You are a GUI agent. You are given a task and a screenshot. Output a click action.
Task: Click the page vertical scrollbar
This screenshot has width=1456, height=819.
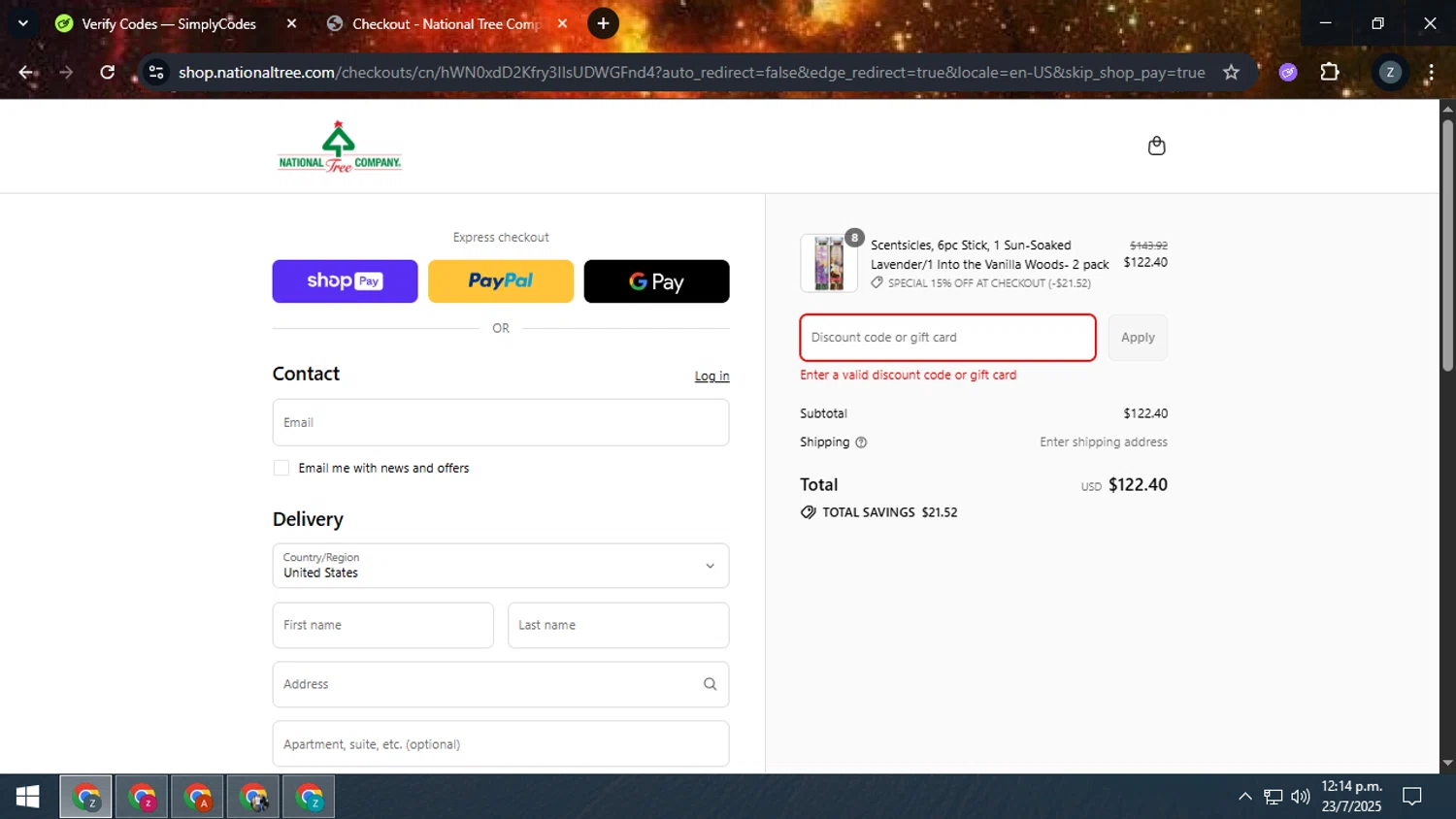click(x=1447, y=245)
